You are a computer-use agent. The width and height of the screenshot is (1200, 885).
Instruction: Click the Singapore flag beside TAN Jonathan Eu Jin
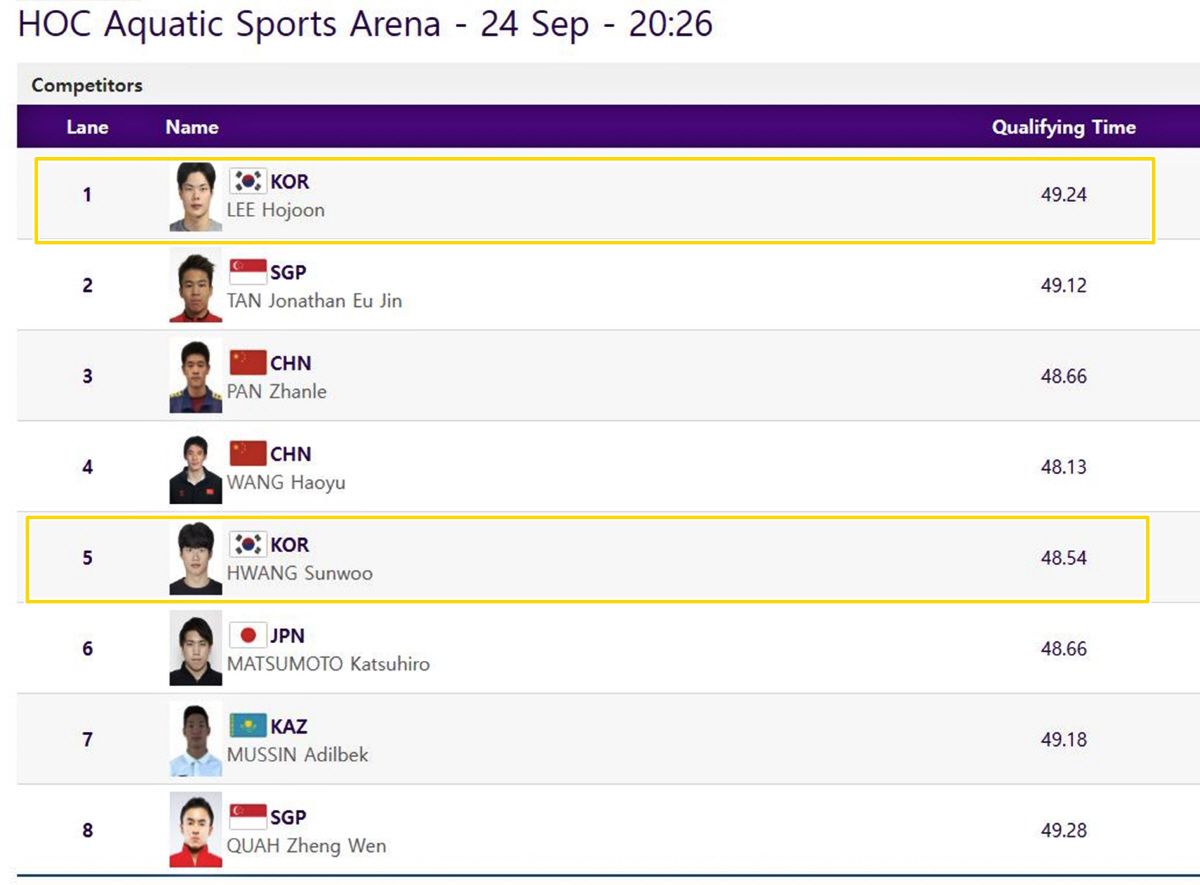click(248, 272)
